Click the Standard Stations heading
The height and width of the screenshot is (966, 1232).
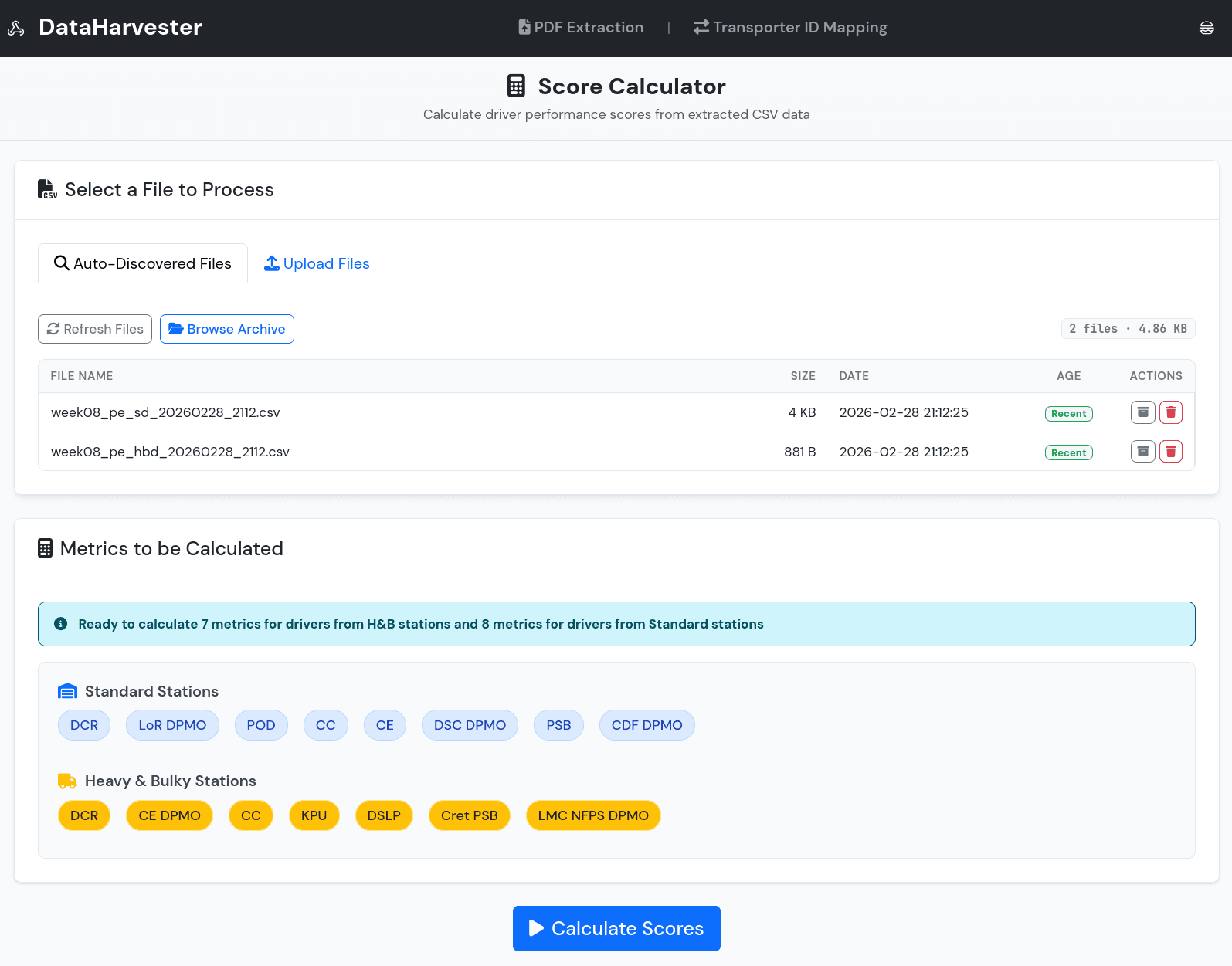(151, 691)
